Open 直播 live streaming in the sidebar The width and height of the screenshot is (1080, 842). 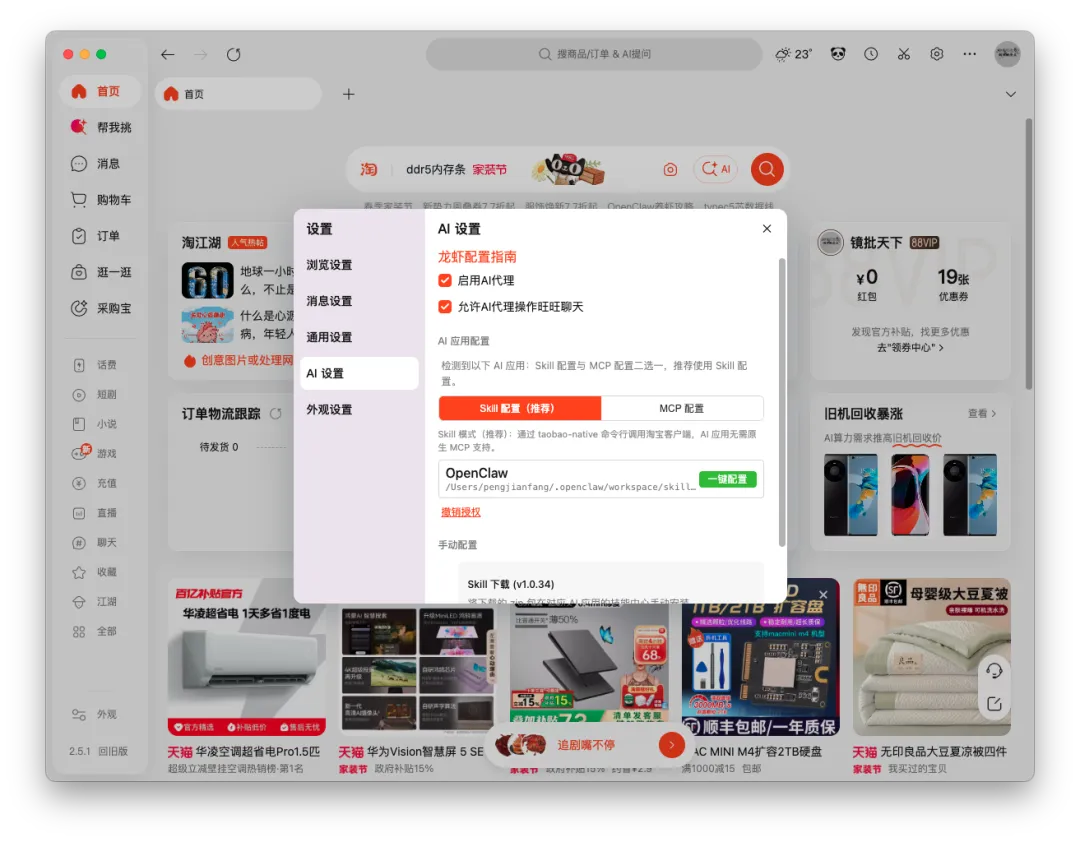click(96, 513)
